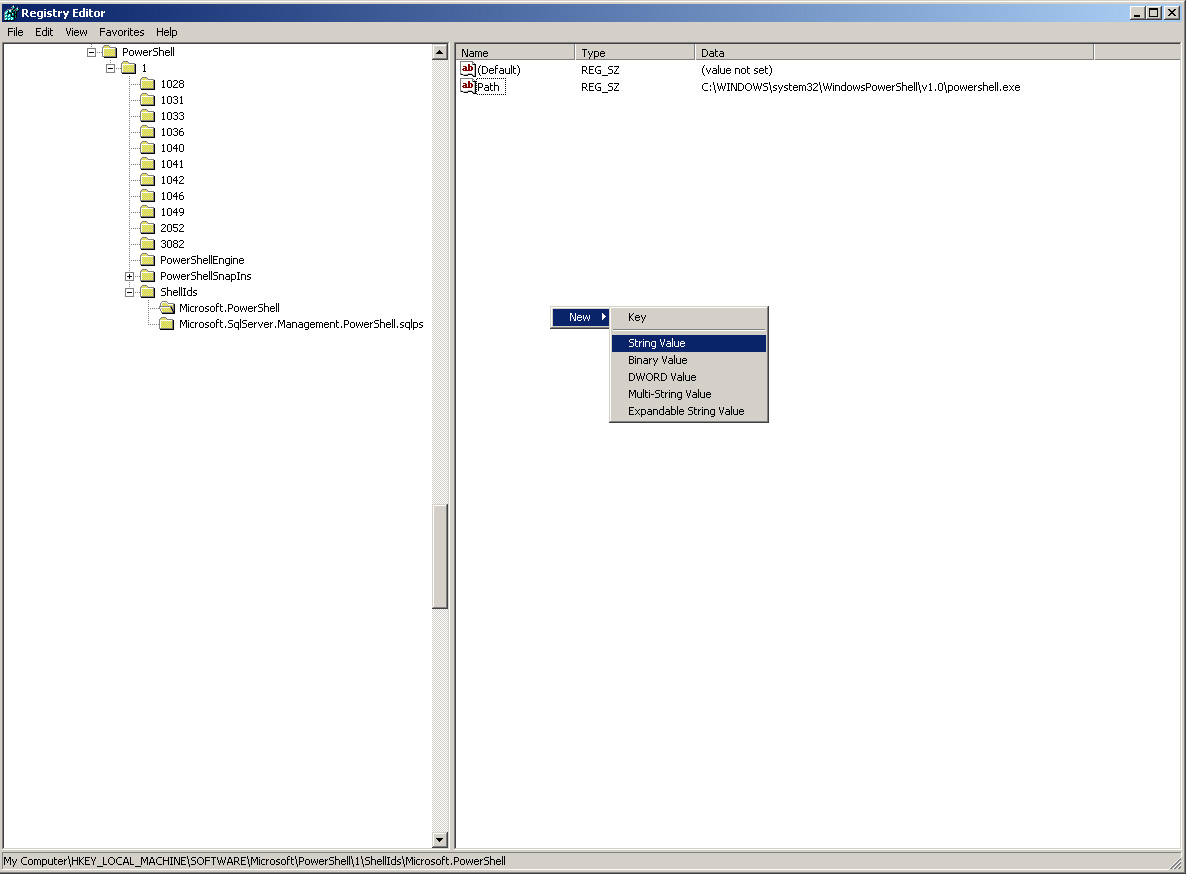Click the PowerShell folder icon in tree
The image size is (1186, 874).
pyautogui.click(x=110, y=52)
